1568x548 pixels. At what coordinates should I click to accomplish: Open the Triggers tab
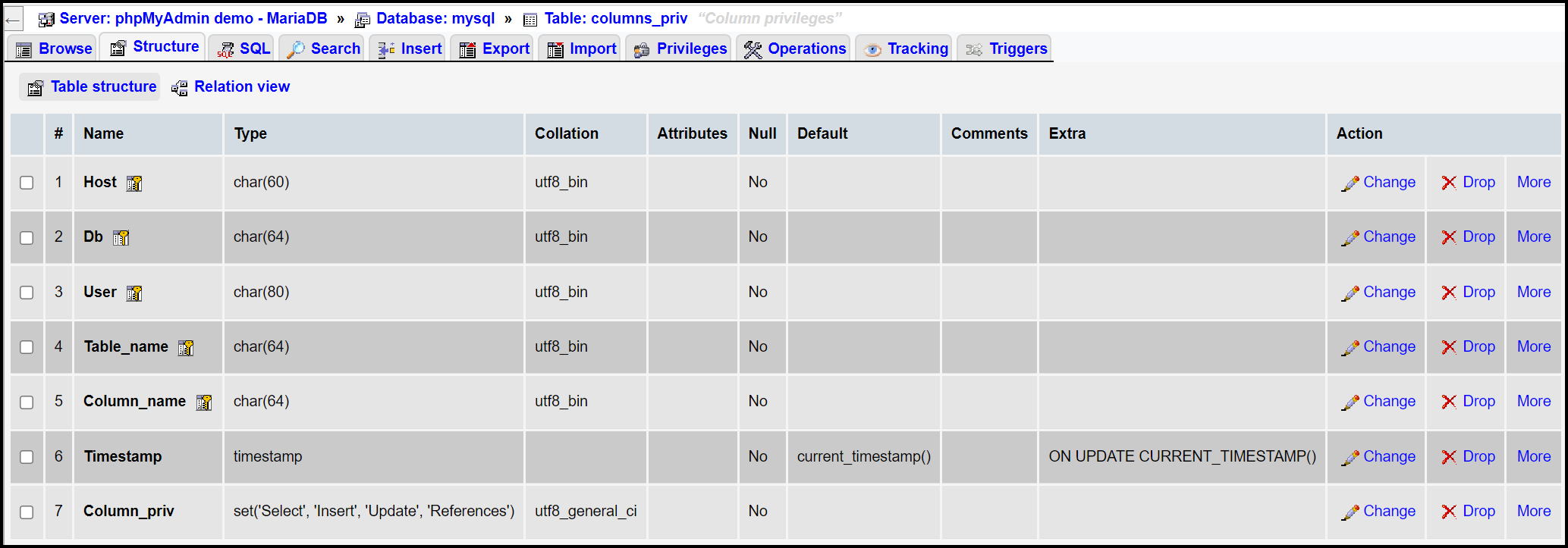1004,48
